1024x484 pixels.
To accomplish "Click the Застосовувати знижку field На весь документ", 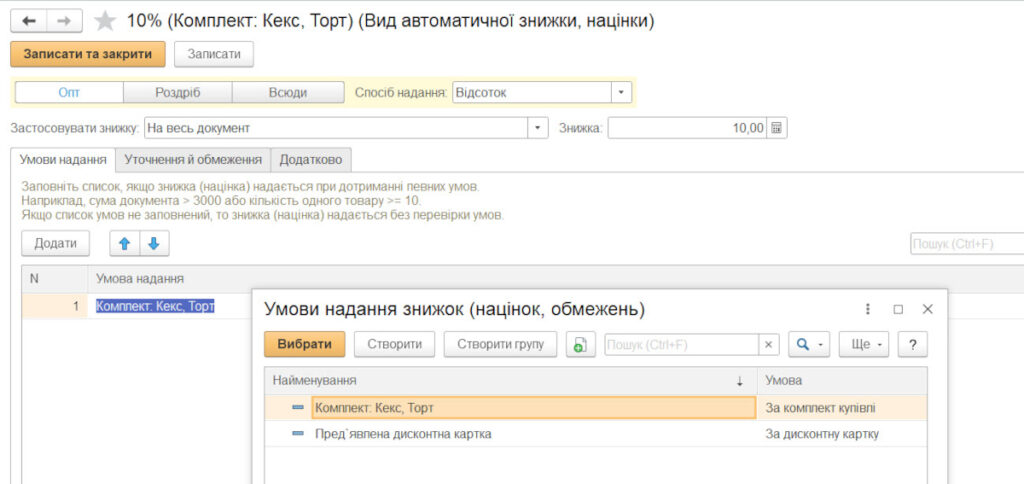I will [x=336, y=128].
